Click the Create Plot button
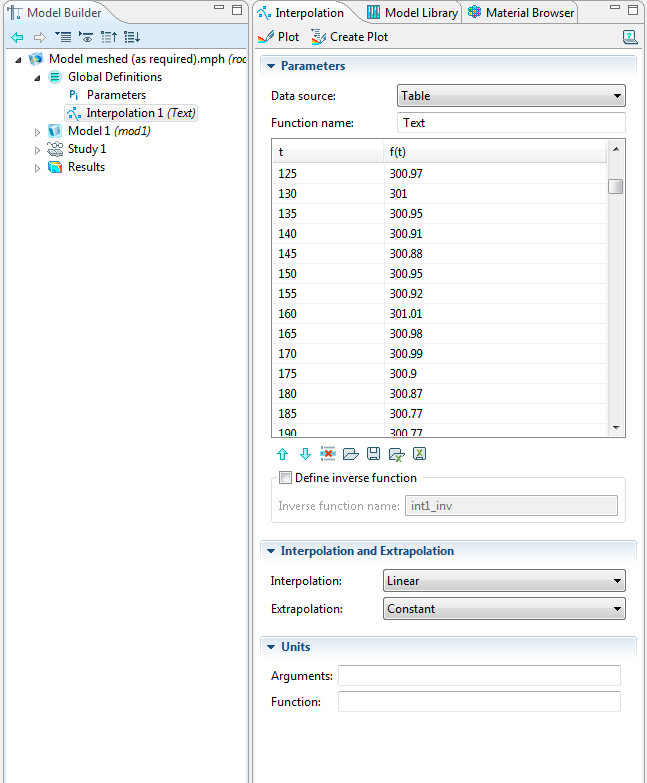Image resolution: width=647 pixels, height=783 pixels. (349, 37)
